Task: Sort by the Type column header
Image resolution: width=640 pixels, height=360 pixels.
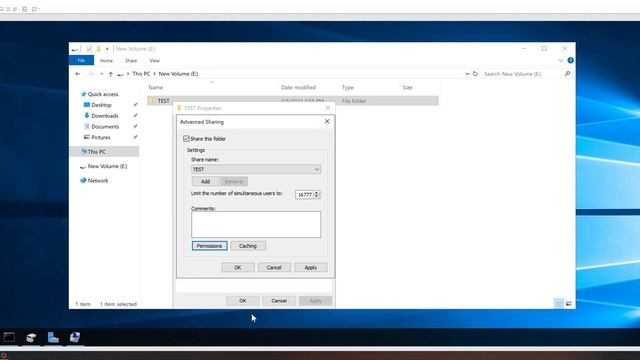Action: click(x=348, y=87)
